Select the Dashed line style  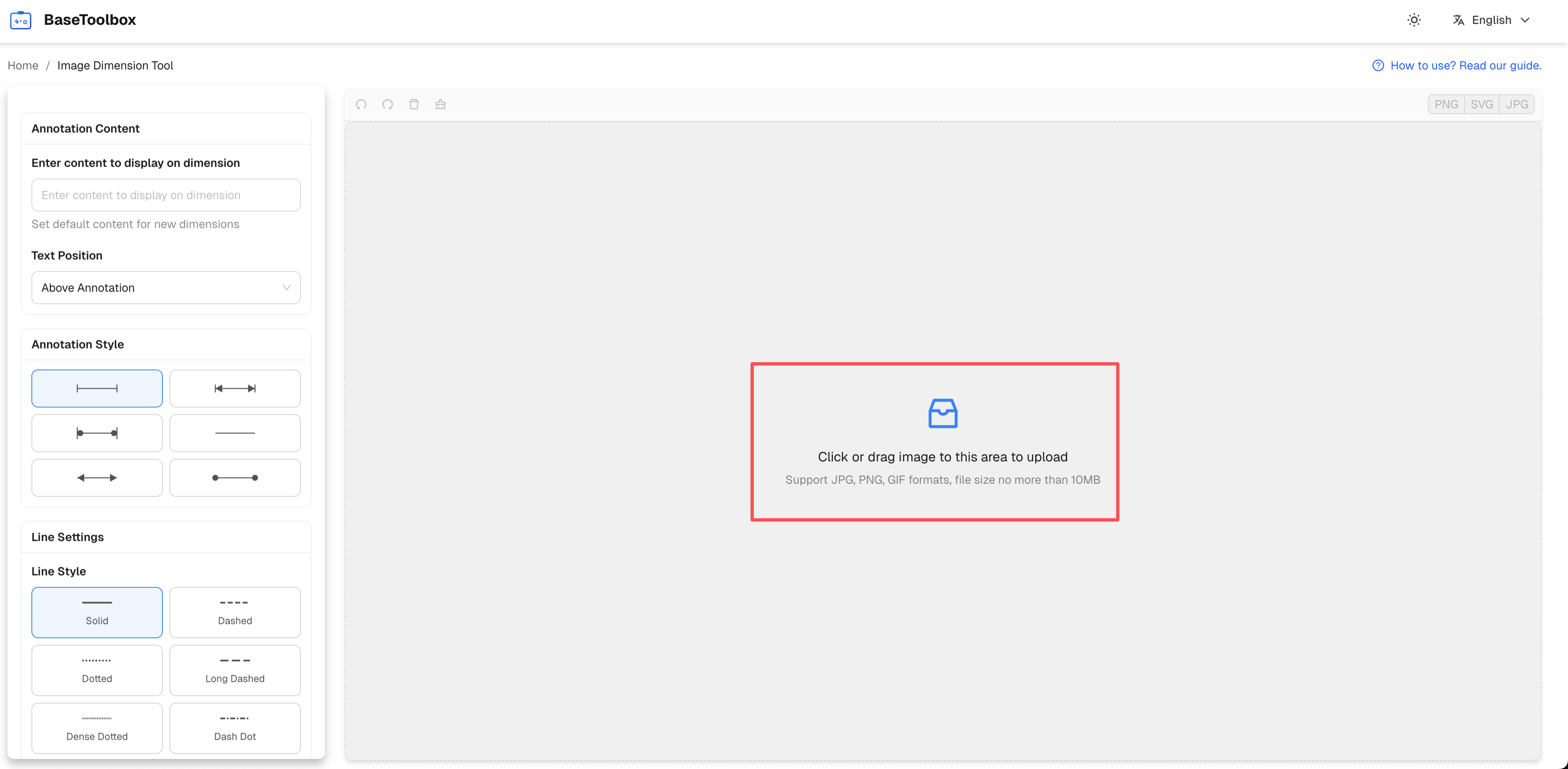(235, 612)
